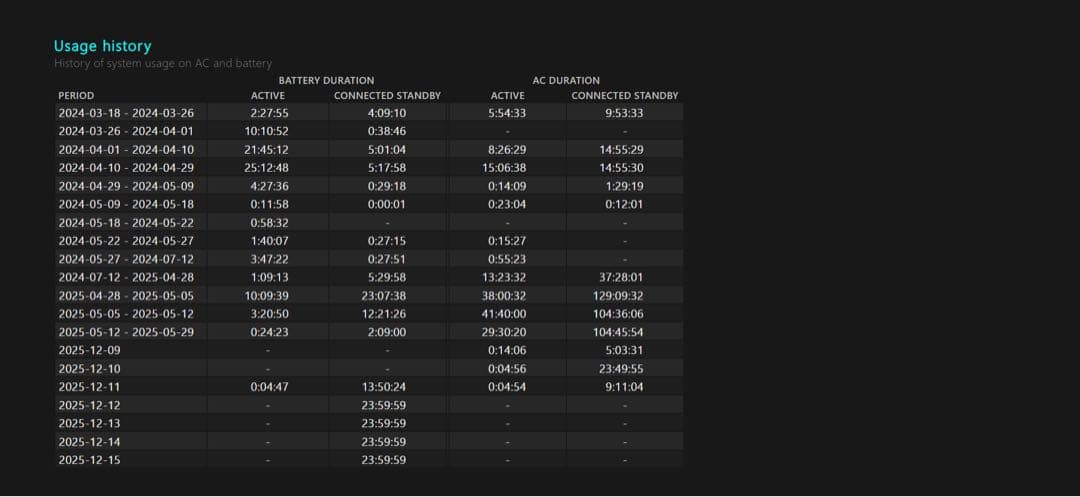This screenshot has width=1080, height=497.
Task: Click the AC standby value 23:49:55
Action: [624, 369]
